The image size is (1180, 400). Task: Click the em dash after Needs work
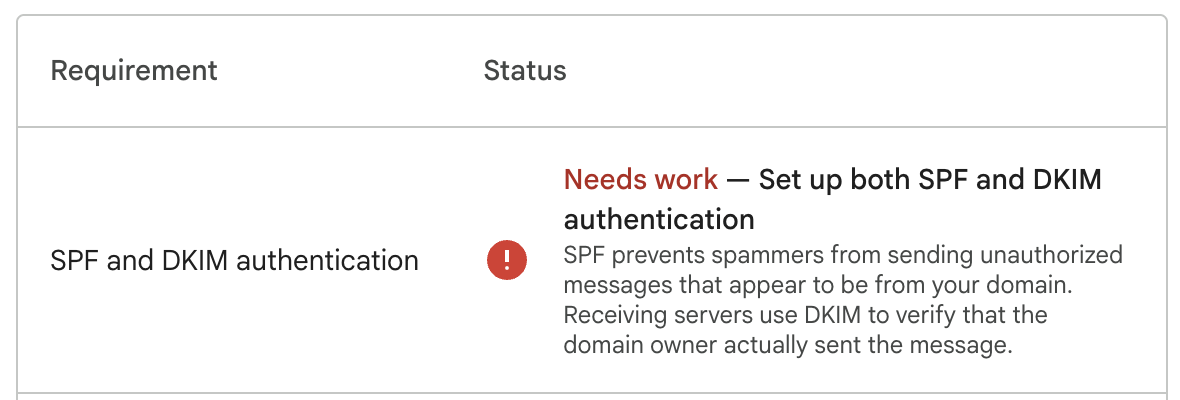tap(738, 181)
